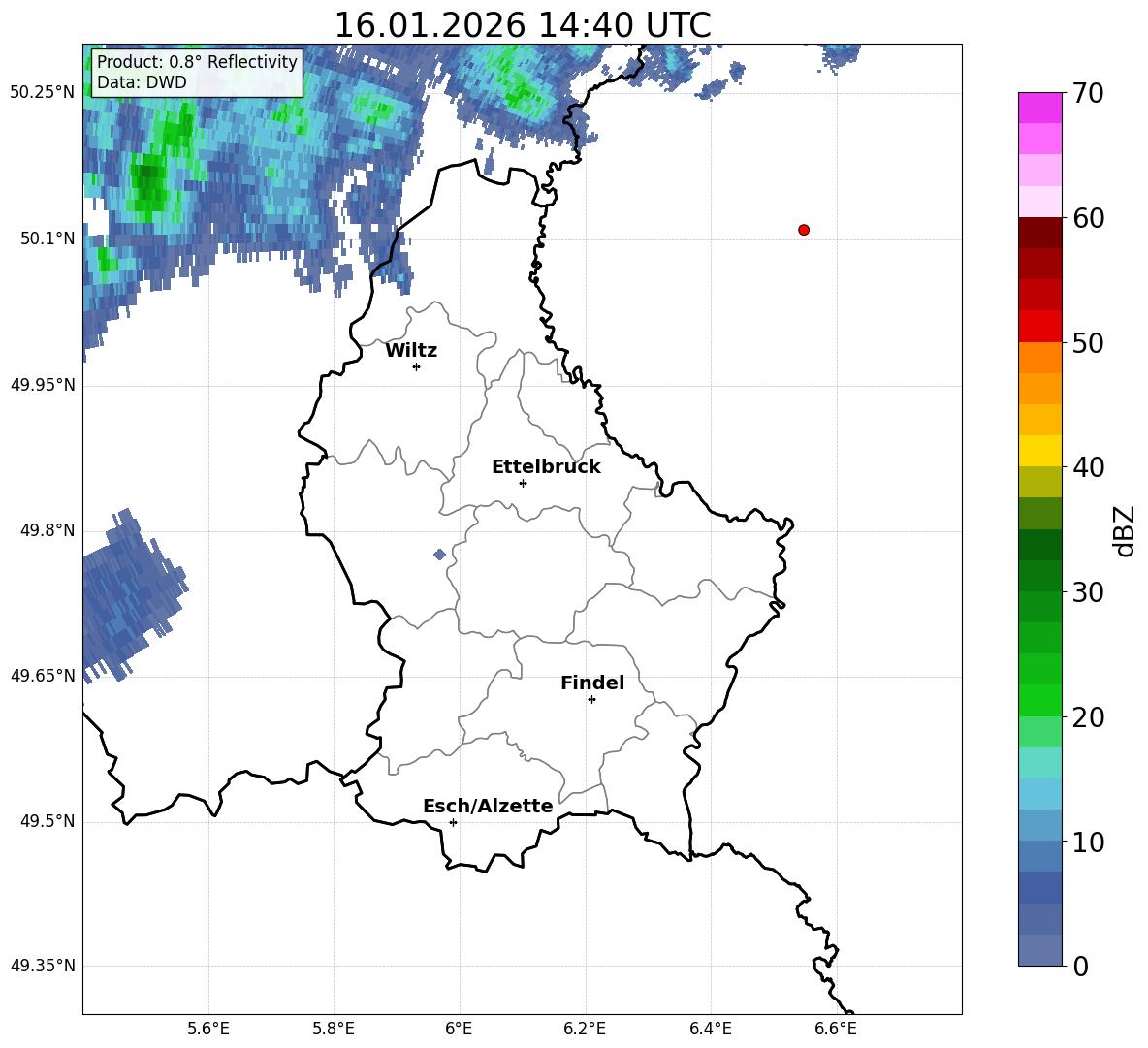Click the 'Product: 0.8° Reflectivity' text
The width and height of the screenshot is (1148, 1048).
coord(197,61)
